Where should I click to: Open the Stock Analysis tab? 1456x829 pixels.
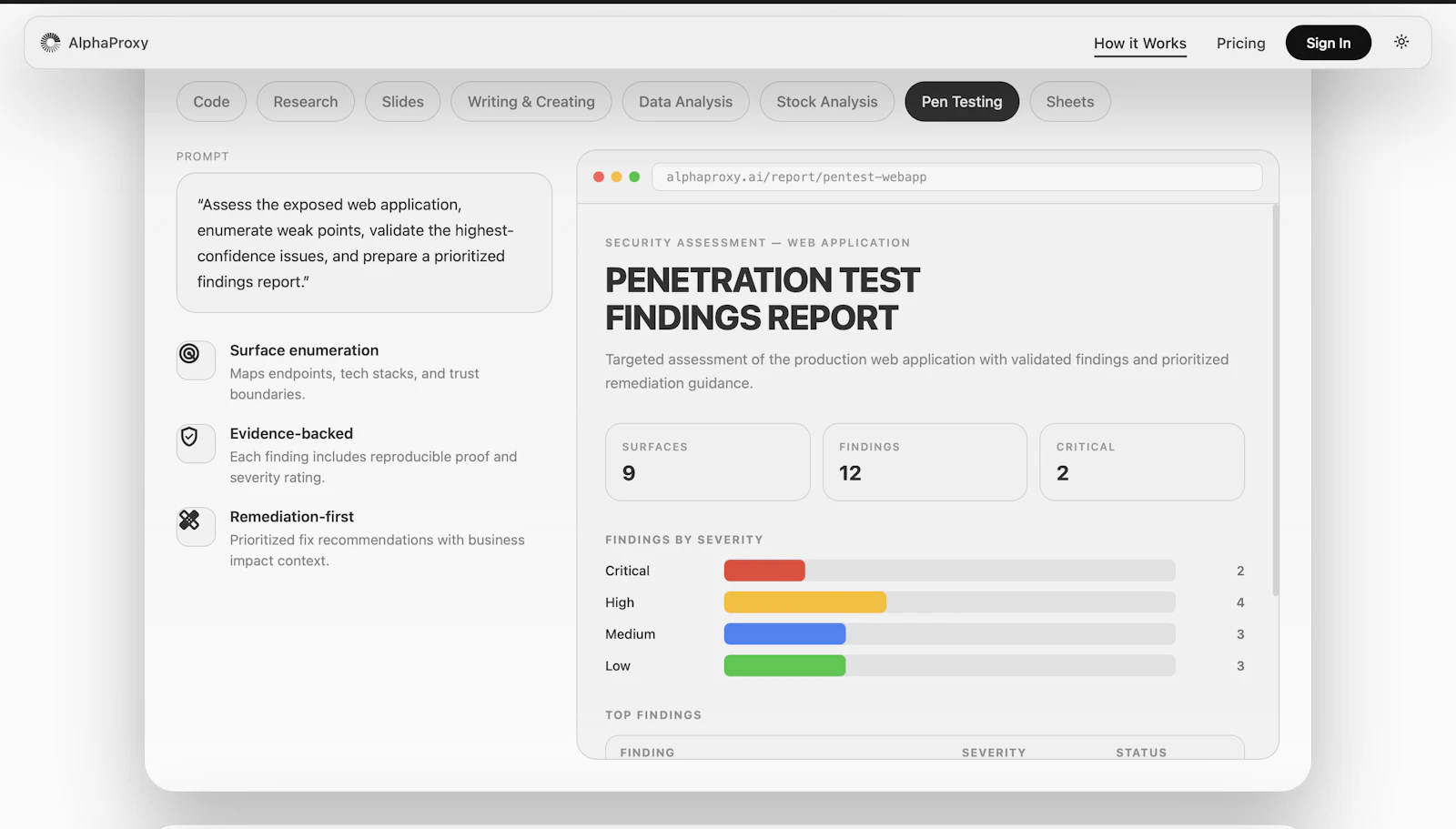(827, 102)
